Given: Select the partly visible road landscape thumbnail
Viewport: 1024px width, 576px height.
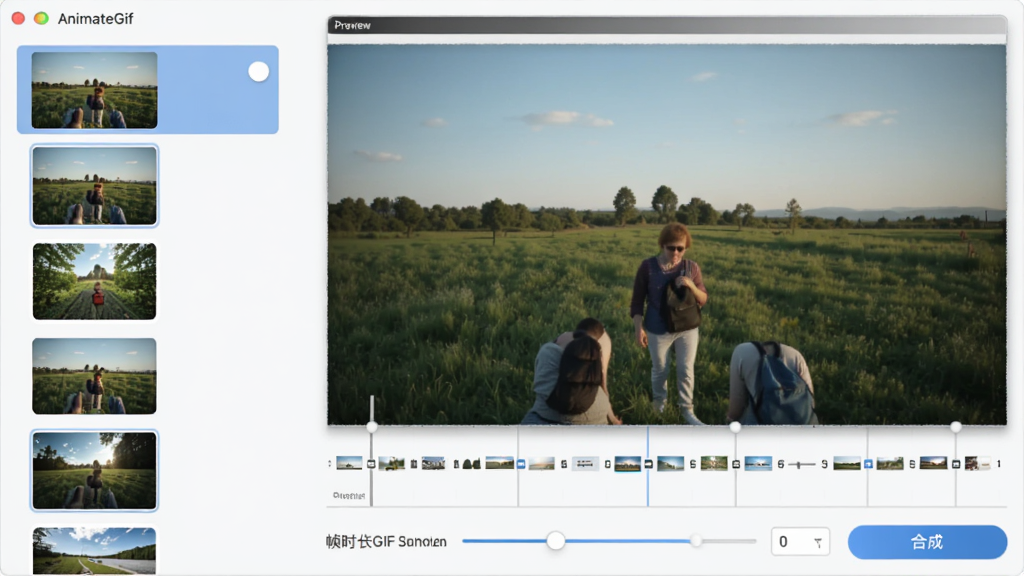Looking at the screenshot, I should pos(95,551).
